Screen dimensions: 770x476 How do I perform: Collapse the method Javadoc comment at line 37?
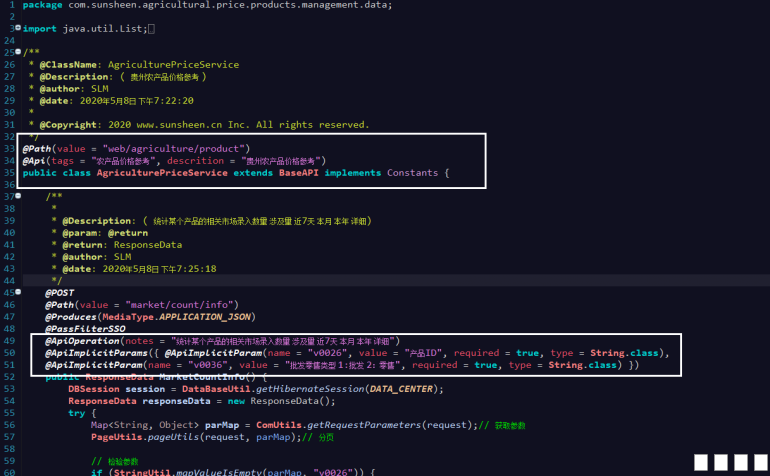tap(18, 197)
